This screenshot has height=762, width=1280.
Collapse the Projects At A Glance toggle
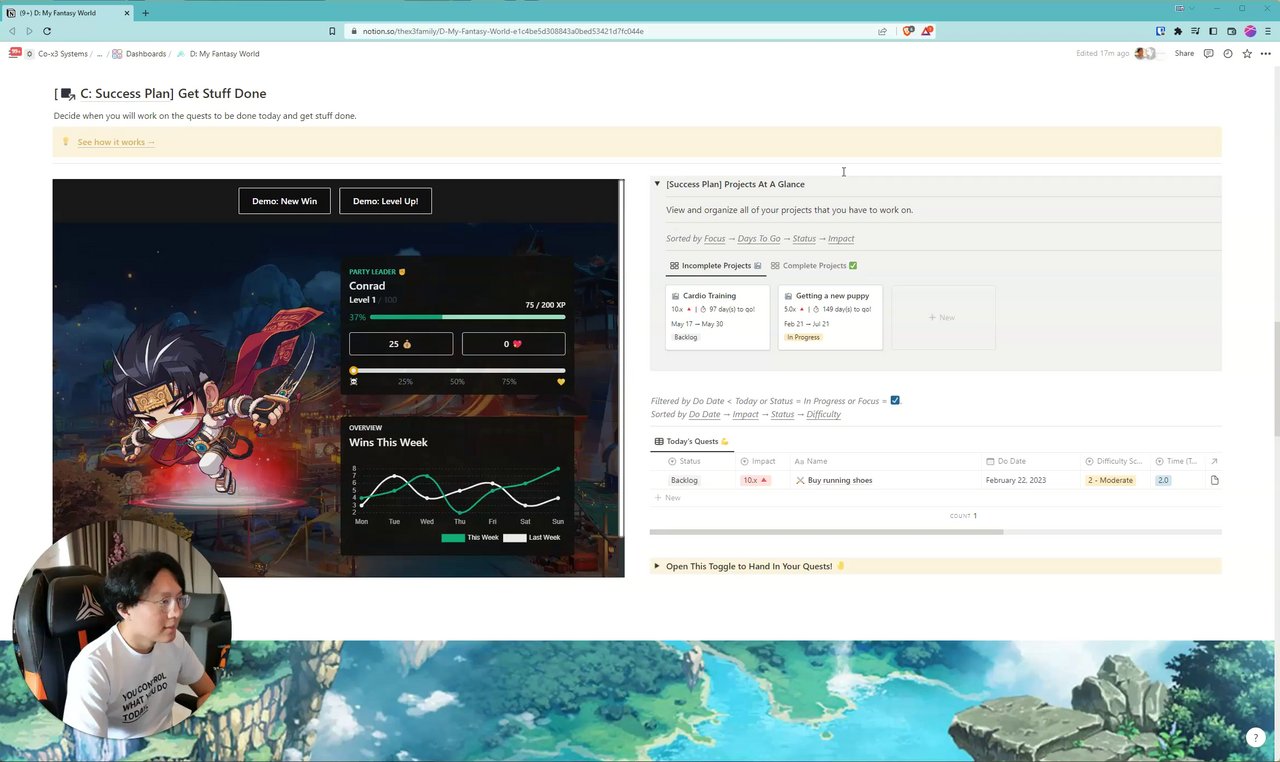coord(657,184)
